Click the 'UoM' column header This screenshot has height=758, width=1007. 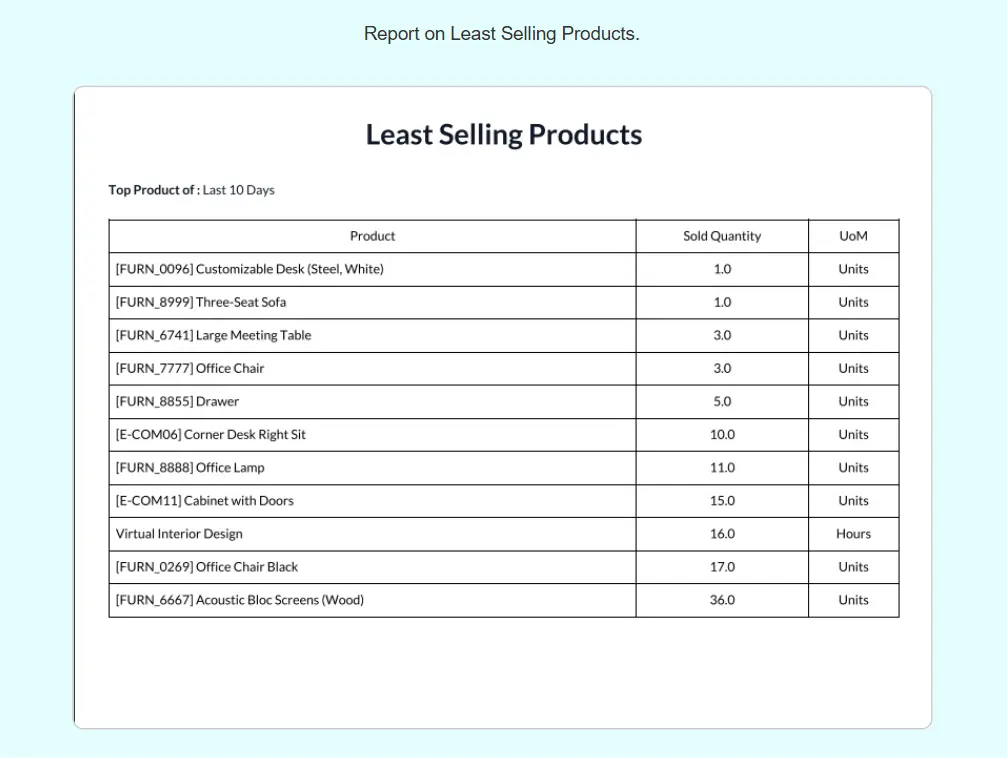coord(853,236)
